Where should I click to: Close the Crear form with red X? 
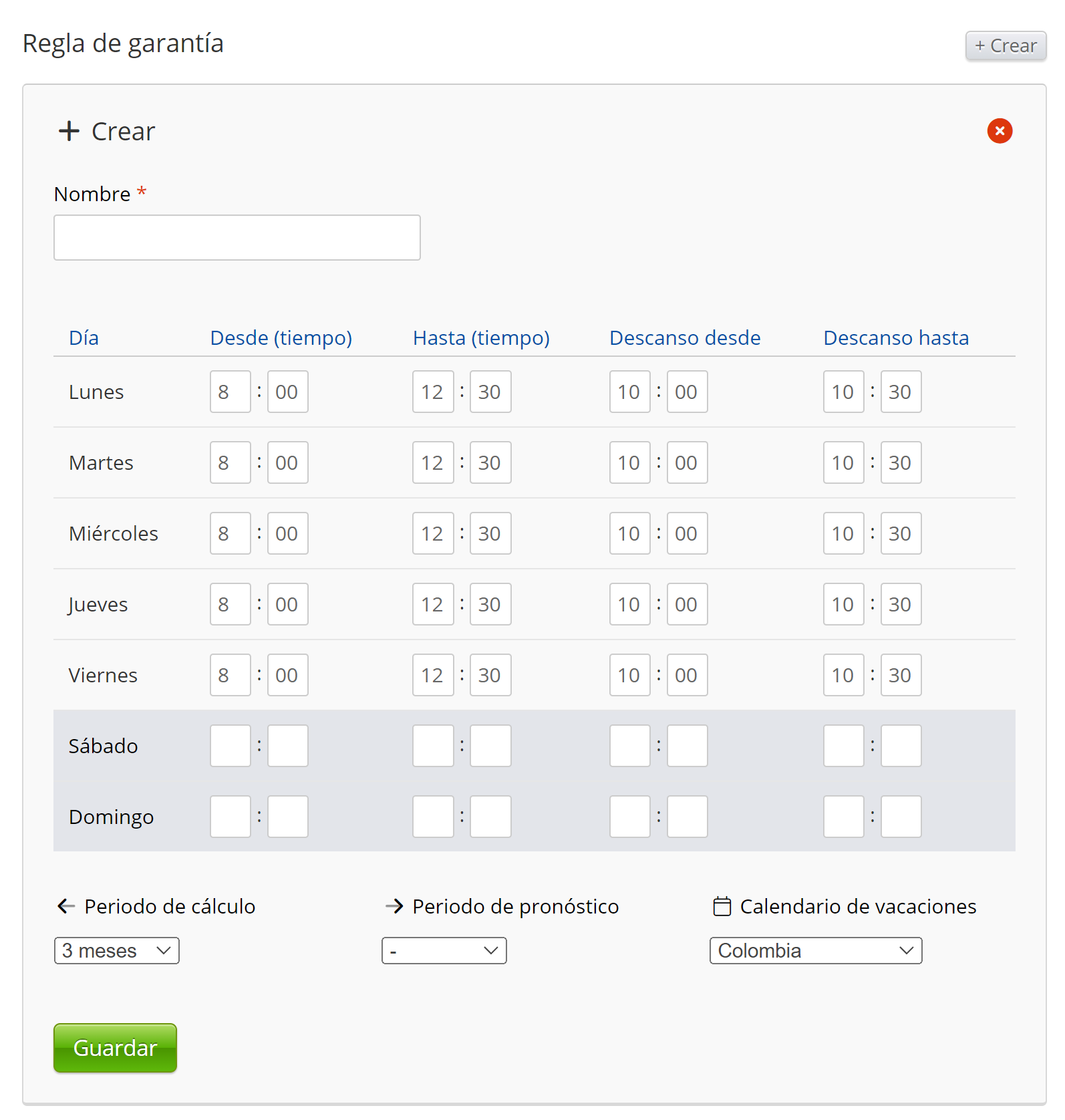1000,131
